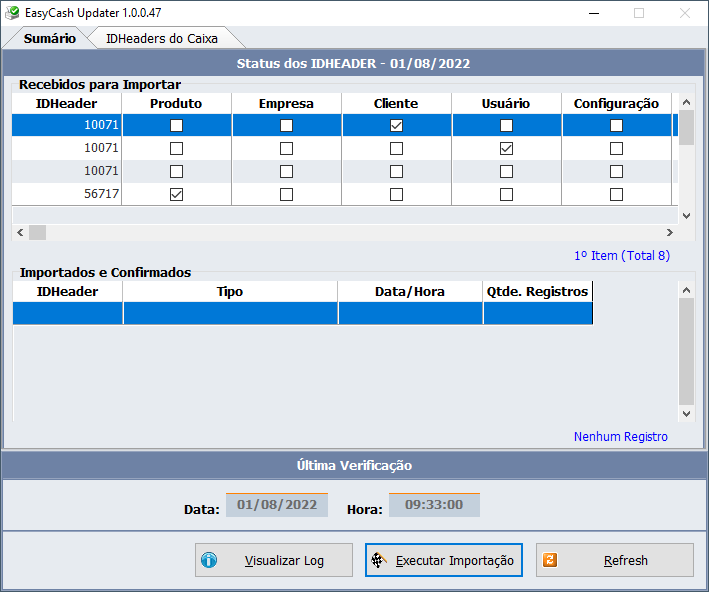The image size is (709, 592).
Task: Click the EasyCash Updater title bar icon
Action: pyautogui.click(x=12, y=13)
